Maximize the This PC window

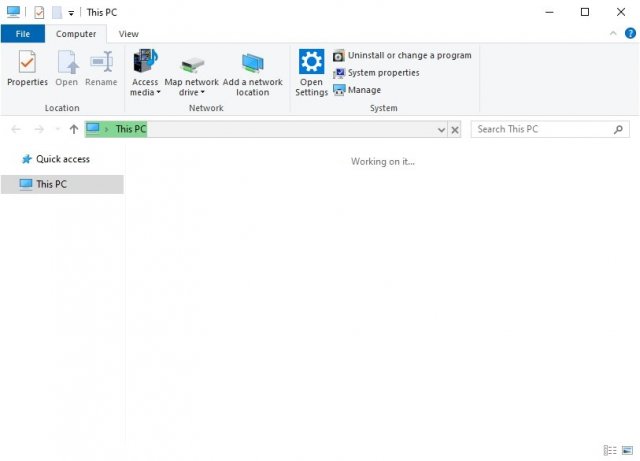click(585, 12)
